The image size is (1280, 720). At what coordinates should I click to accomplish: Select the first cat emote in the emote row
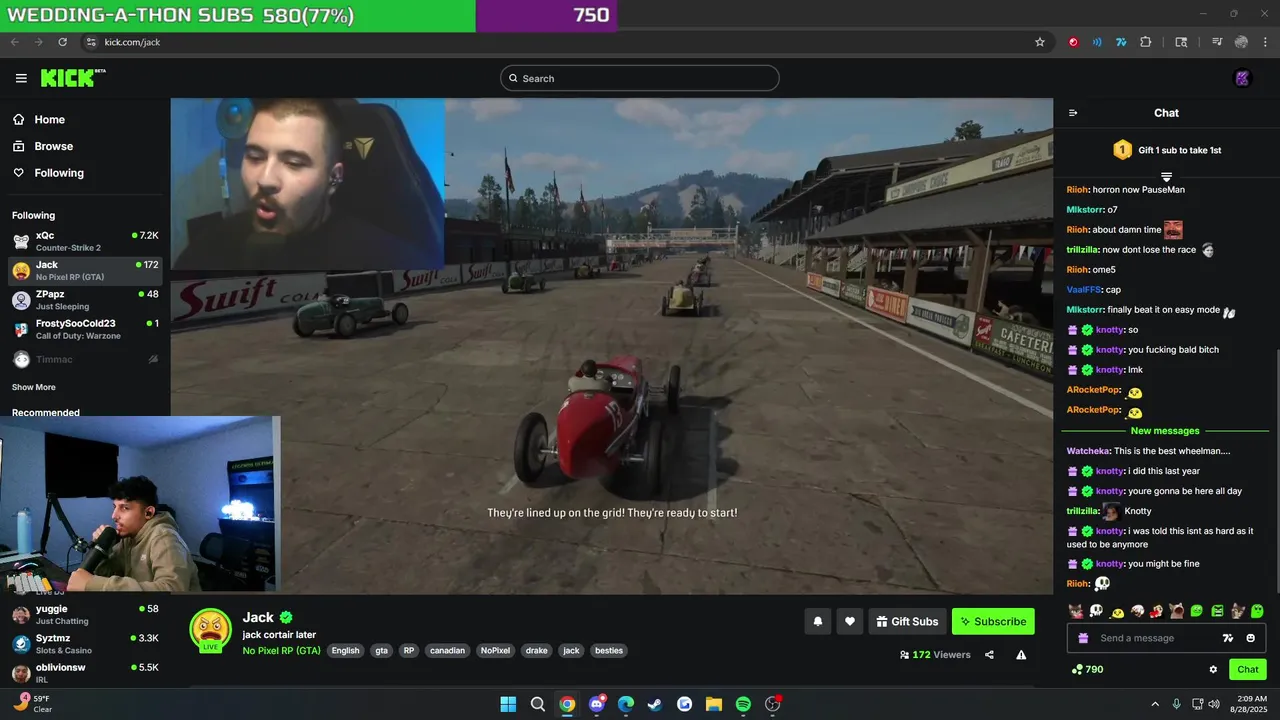tap(1076, 611)
